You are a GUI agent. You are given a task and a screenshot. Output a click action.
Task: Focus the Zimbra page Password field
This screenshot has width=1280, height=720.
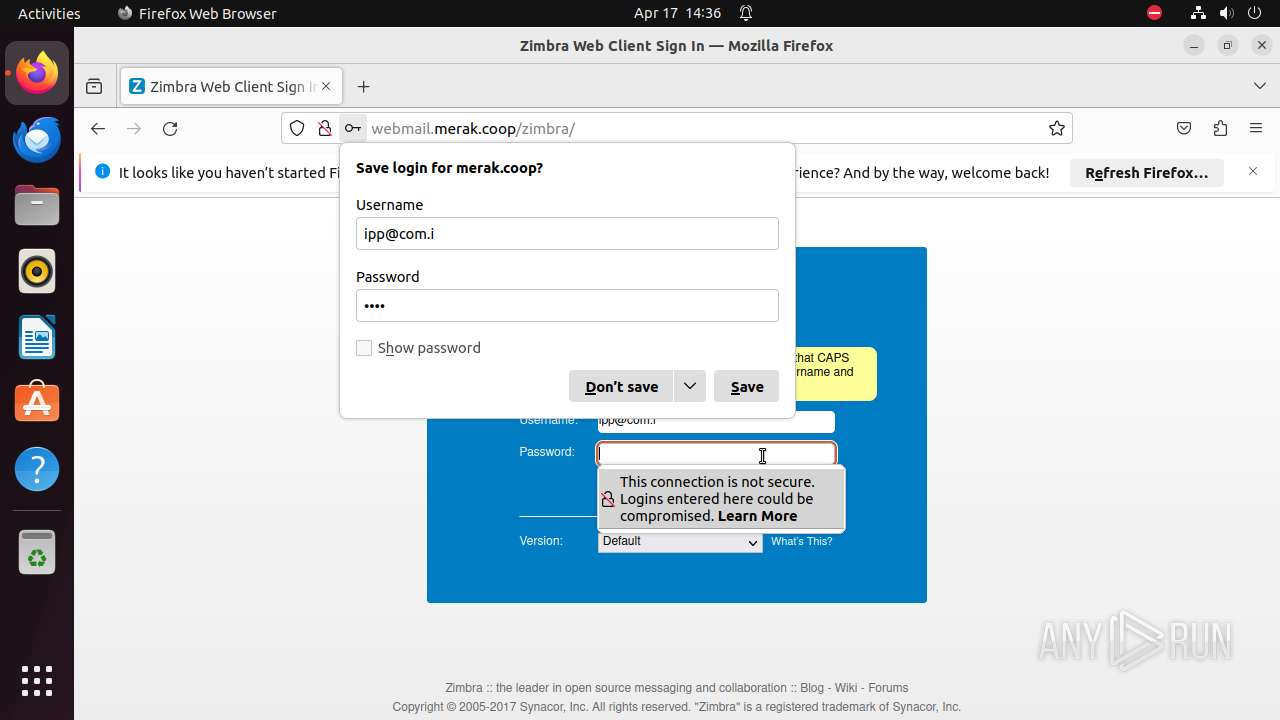(716, 454)
